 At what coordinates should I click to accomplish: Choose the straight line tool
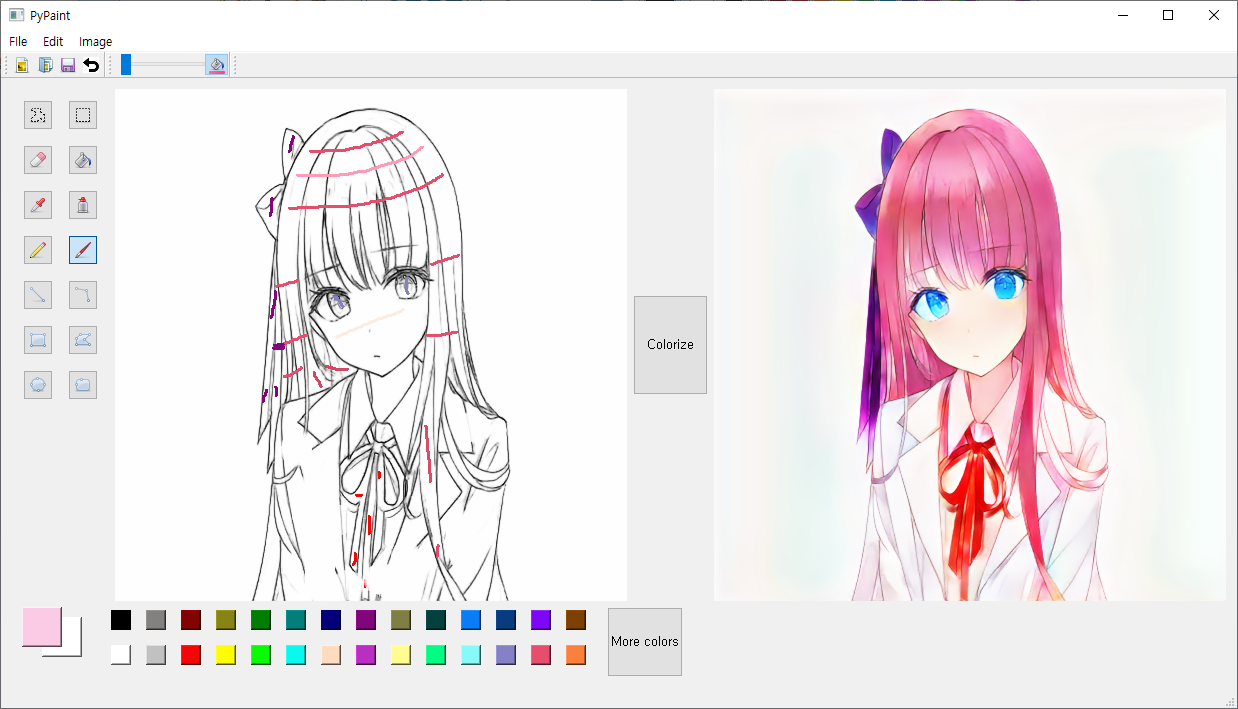click(x=38, y=295)
